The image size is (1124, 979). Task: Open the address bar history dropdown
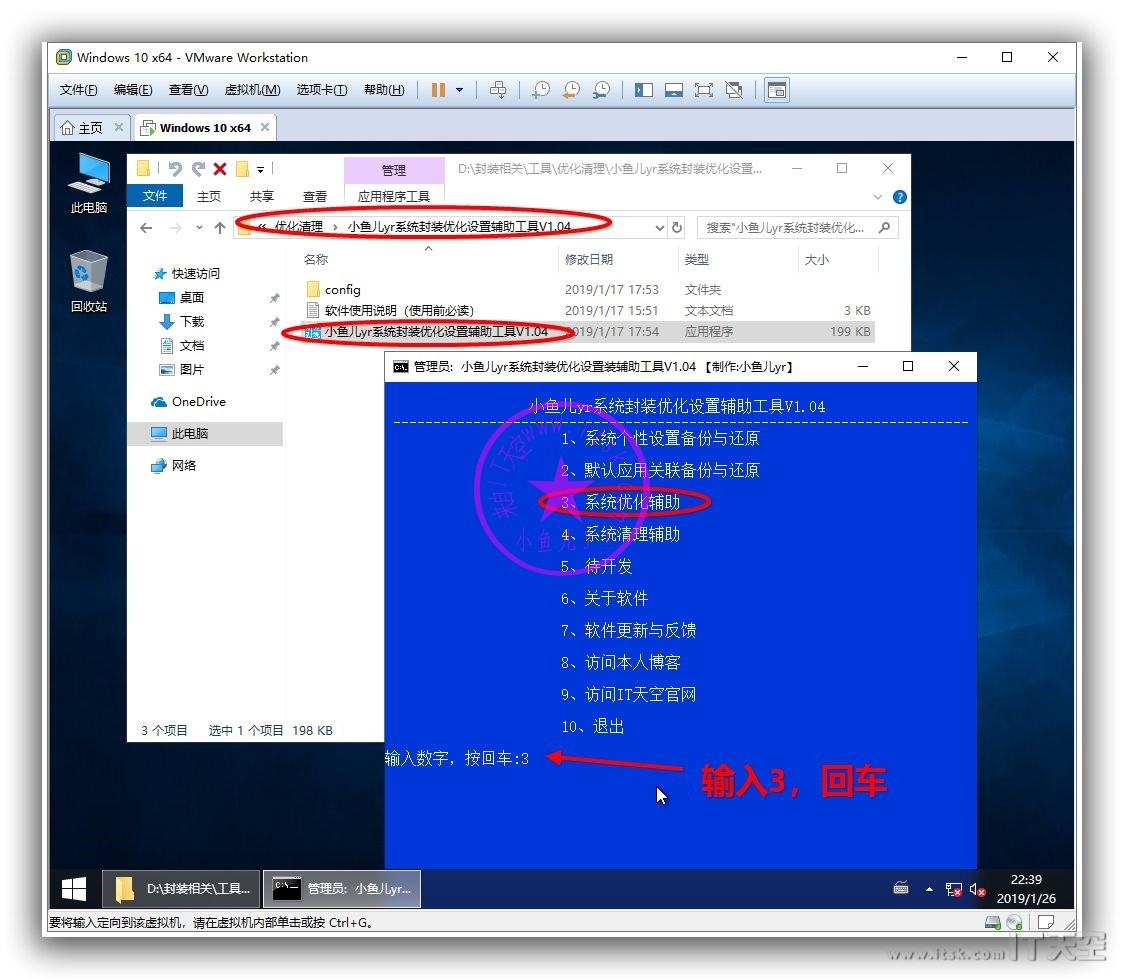point(659,228)
